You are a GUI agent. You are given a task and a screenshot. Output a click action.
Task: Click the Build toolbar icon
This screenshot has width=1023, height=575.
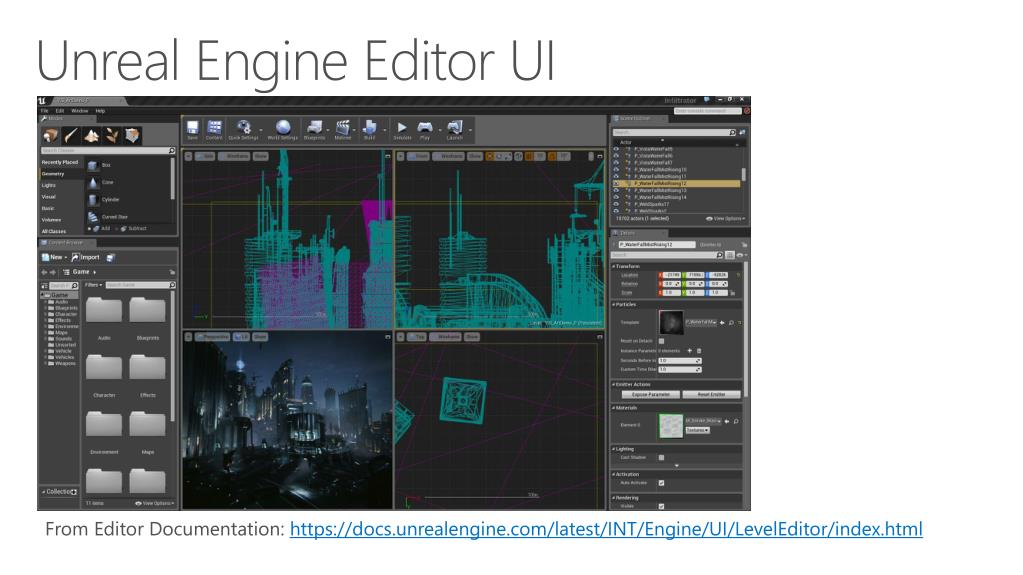pos(369,129)
